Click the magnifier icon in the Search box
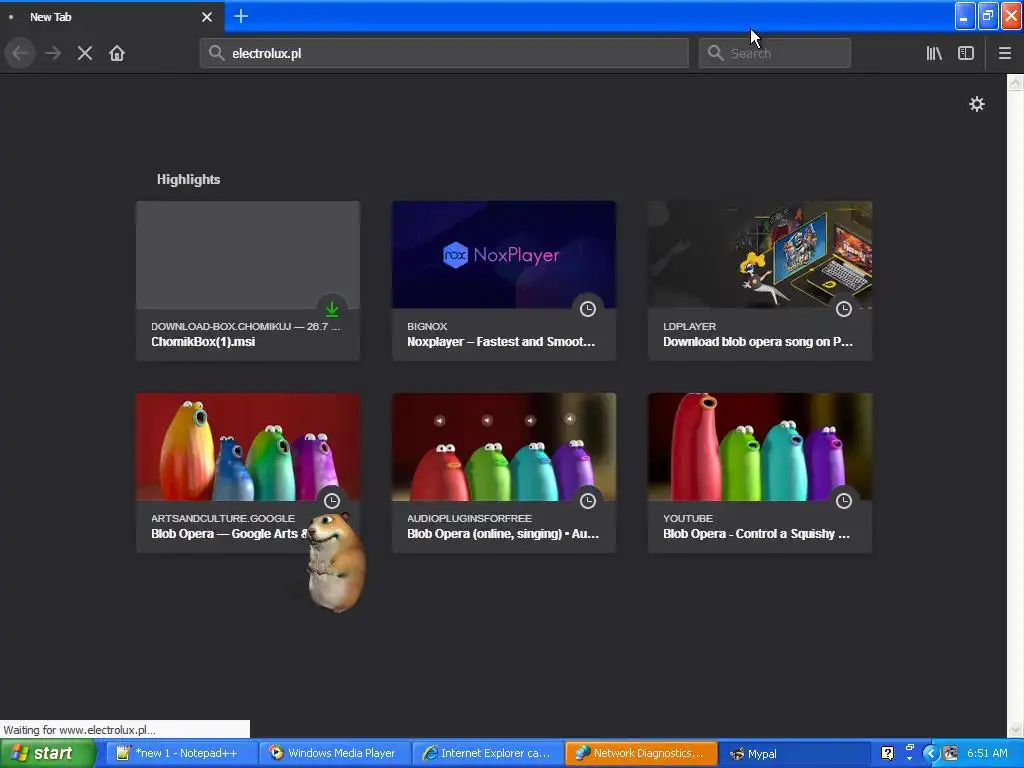Screen dimensions: 1024x768 click(716, 53)
